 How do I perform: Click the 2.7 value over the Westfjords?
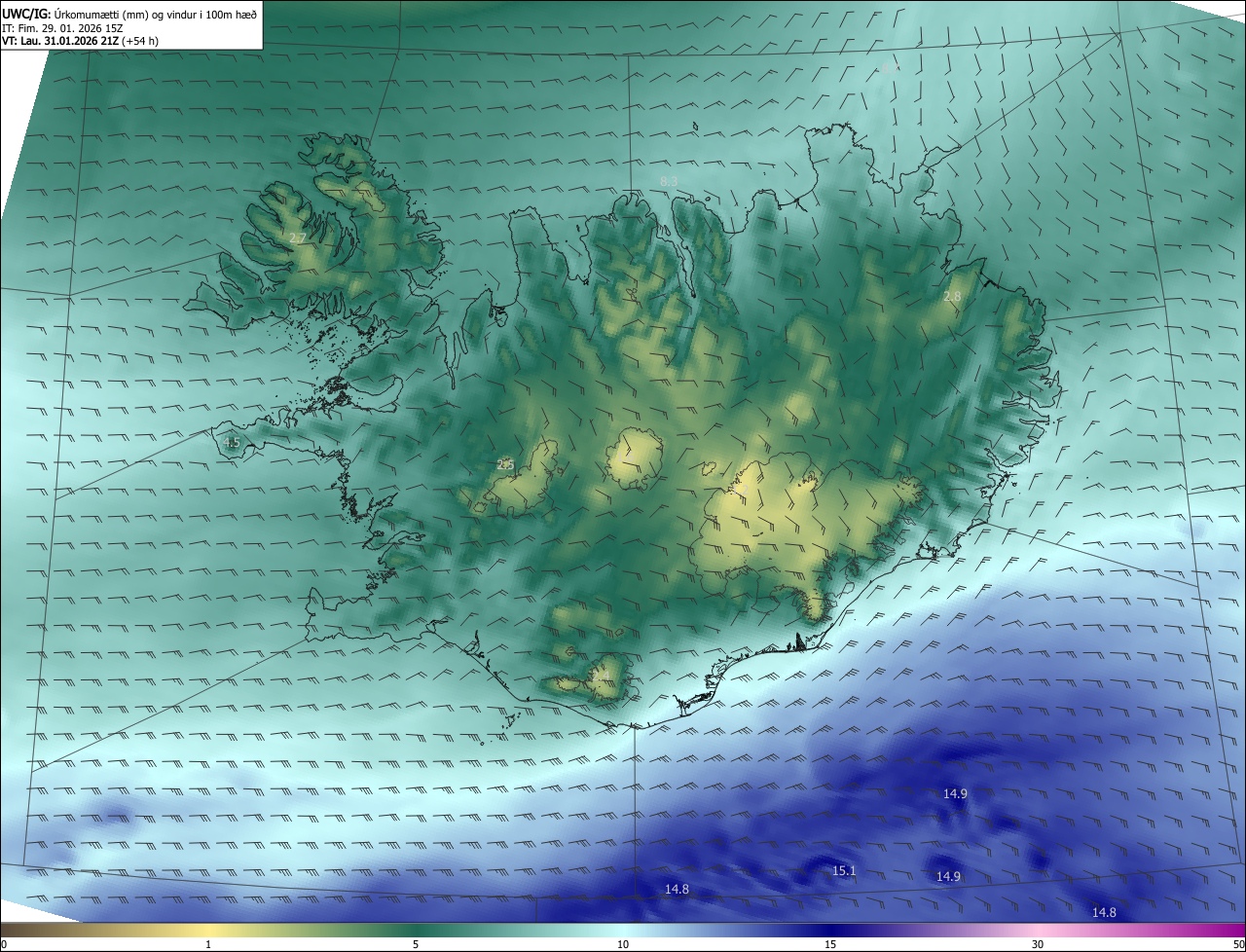(x=298, y=238)
